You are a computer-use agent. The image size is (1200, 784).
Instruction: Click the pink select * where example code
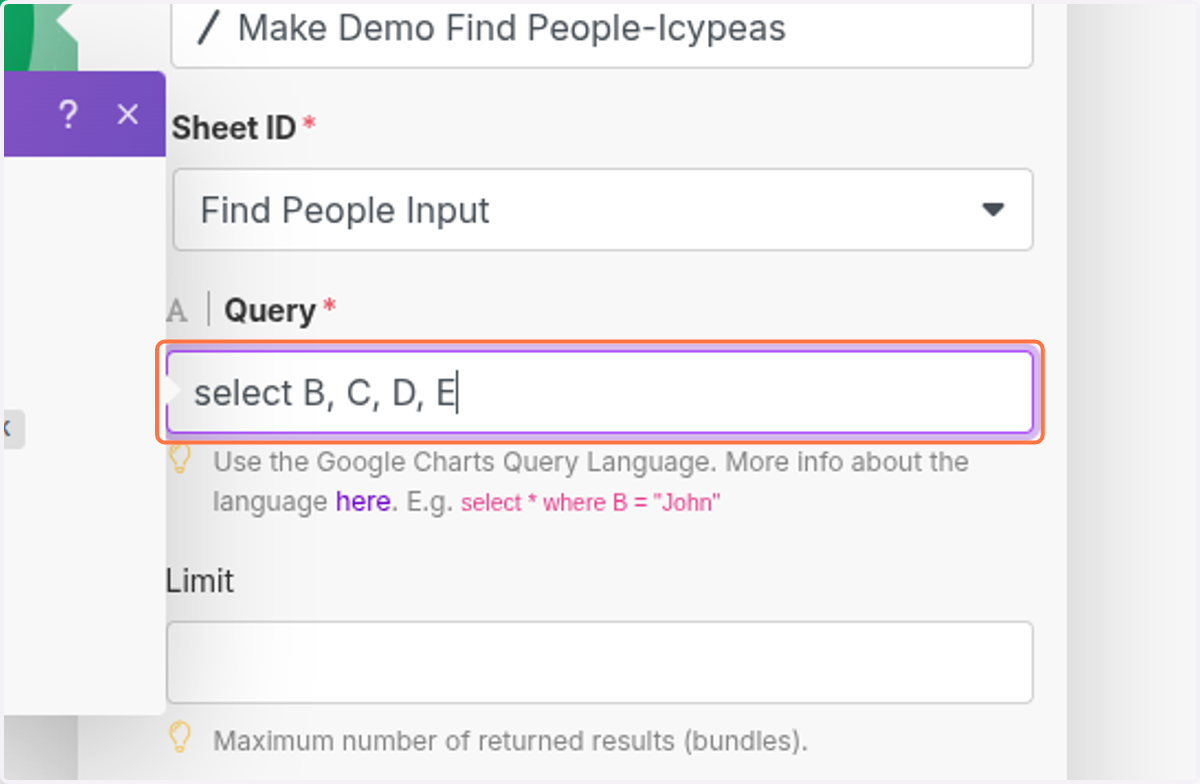tap(590, 502)
